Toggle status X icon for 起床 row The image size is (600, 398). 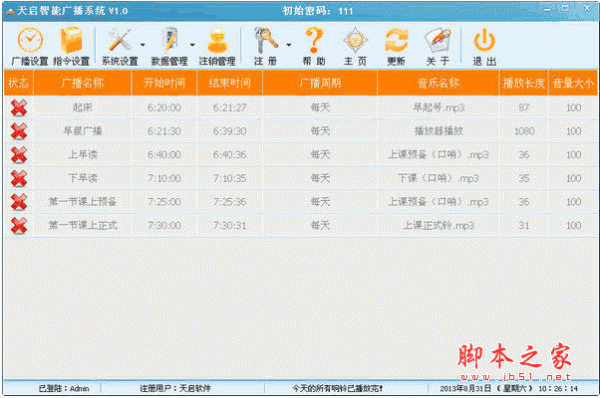19,108
